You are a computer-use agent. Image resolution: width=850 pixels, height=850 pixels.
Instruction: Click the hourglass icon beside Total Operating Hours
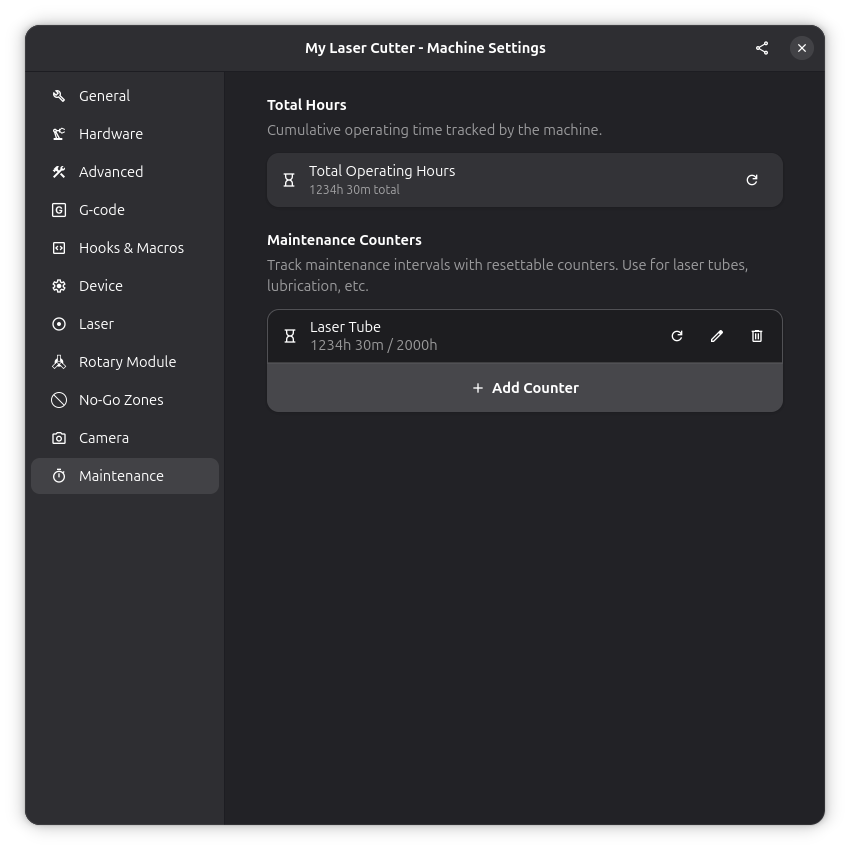[289, 180]
